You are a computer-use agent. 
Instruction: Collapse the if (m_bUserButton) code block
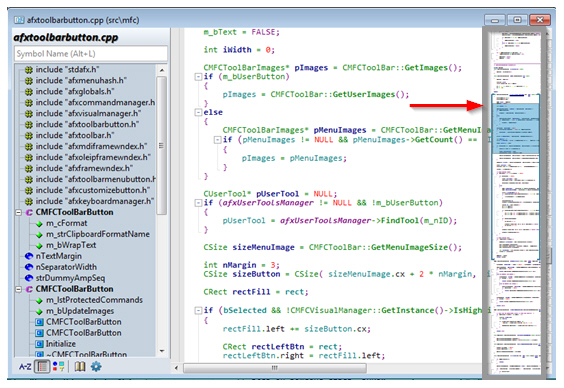tap(198, 77)
